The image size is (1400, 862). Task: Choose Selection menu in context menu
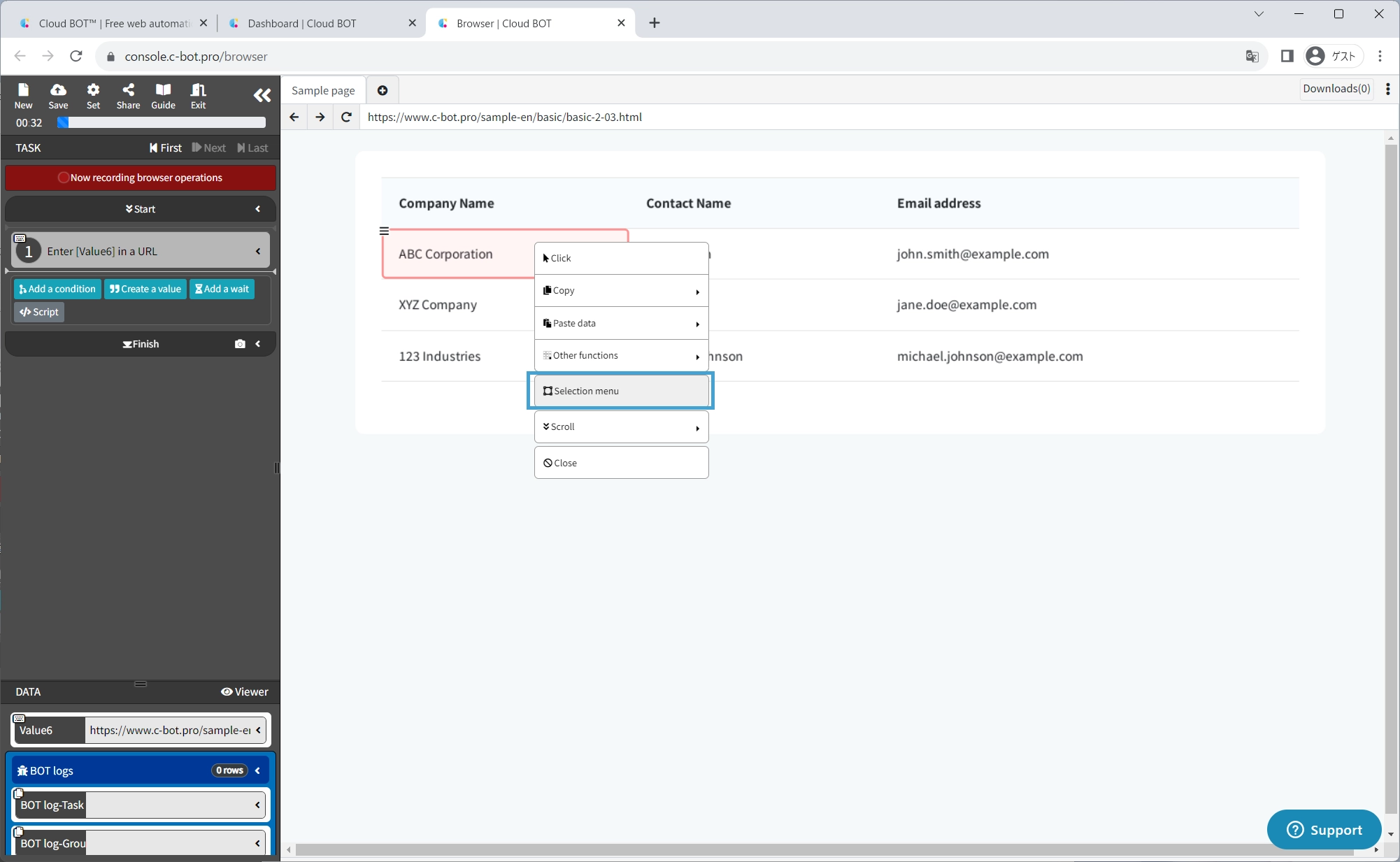(621, 391)
